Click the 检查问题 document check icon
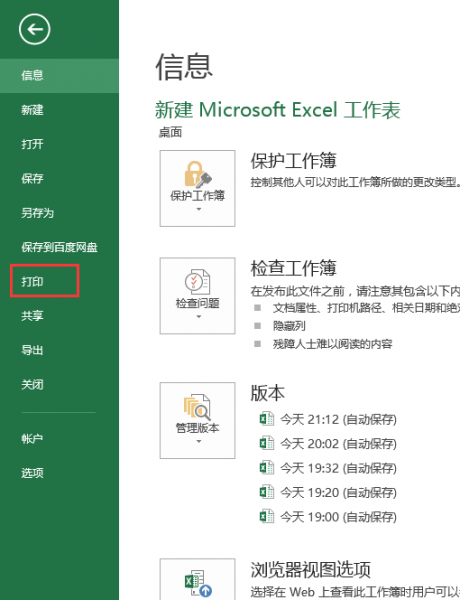Image resolution: width=460 pixels, height=600 pixels. [x=197, y=282]
